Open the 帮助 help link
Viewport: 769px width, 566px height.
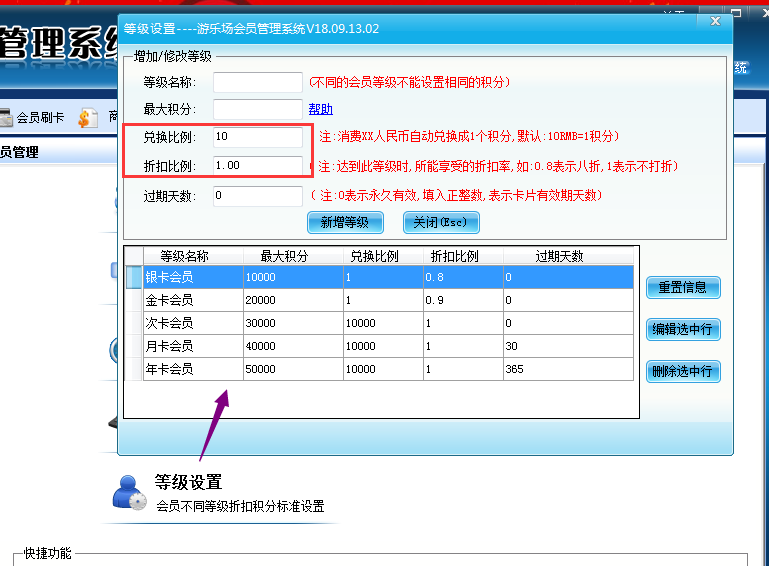tap(320, 110)
